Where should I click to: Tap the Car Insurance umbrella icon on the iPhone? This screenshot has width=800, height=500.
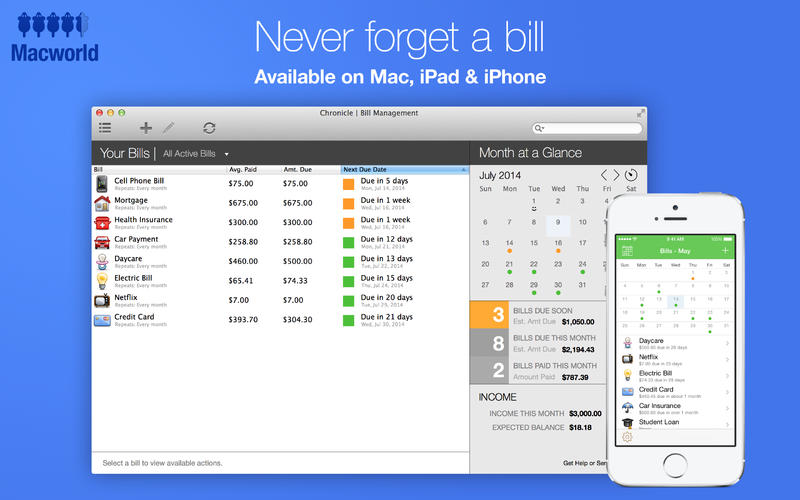click(628, 408)
